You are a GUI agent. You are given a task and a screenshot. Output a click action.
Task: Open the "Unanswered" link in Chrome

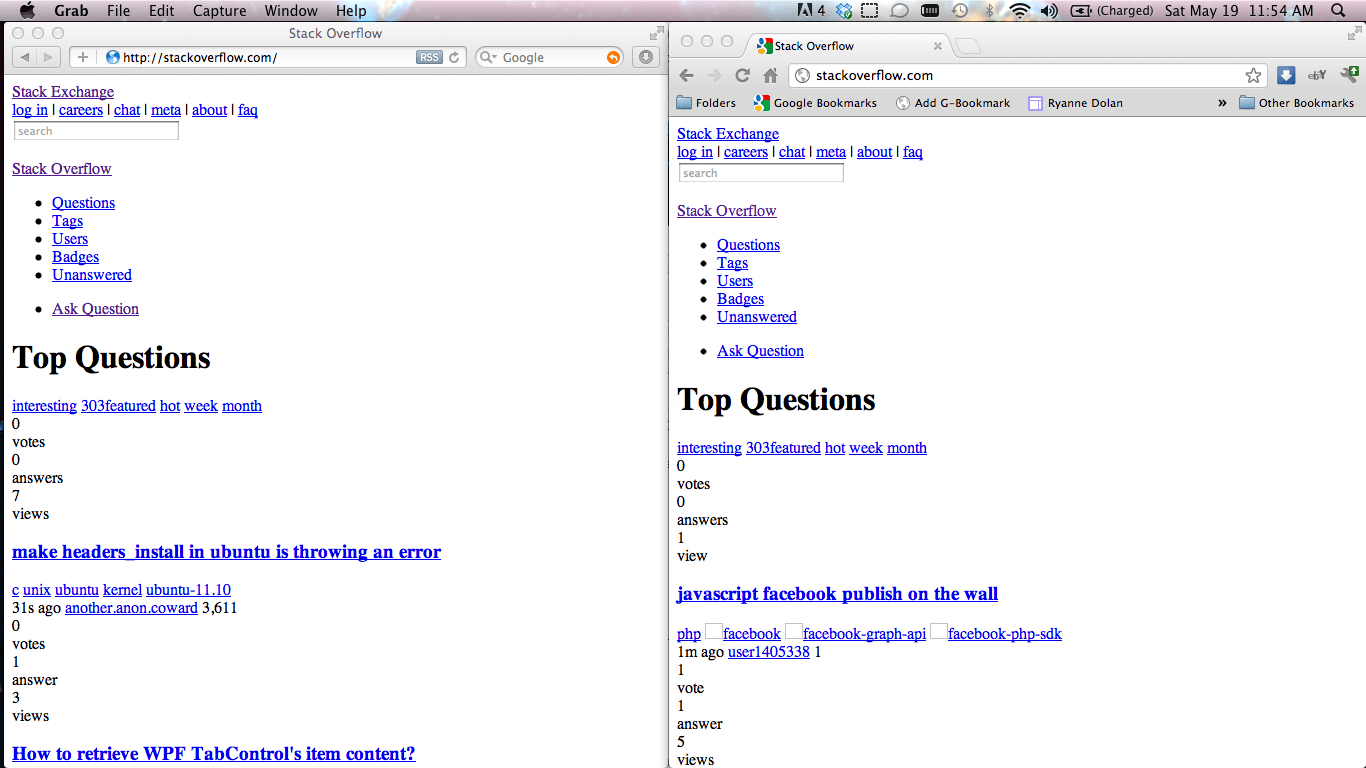click(757, 317)
